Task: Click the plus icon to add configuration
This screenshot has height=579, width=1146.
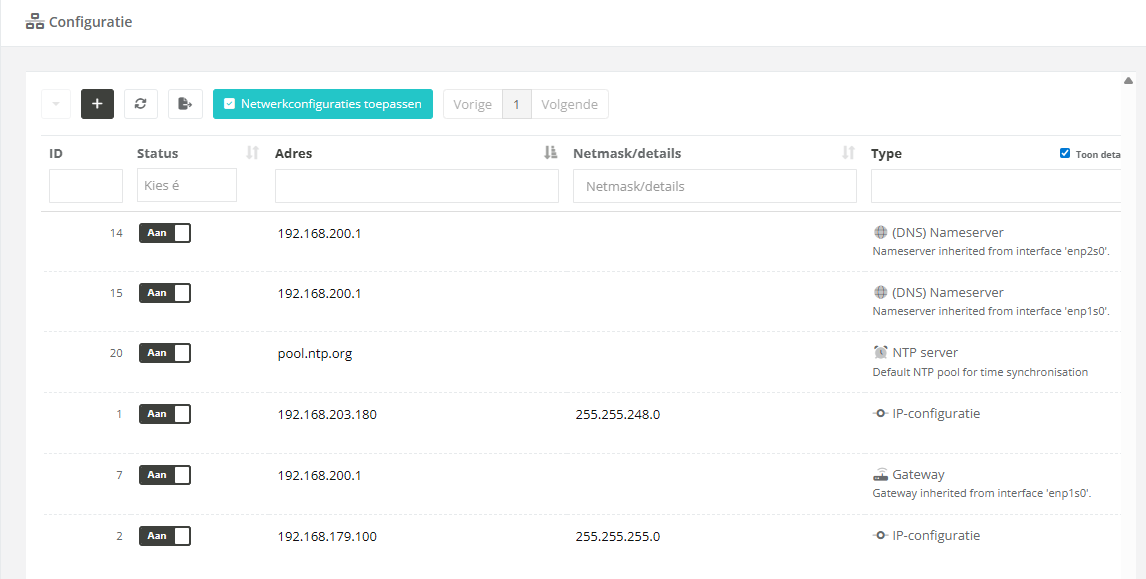Action: (x=97, y=104)
